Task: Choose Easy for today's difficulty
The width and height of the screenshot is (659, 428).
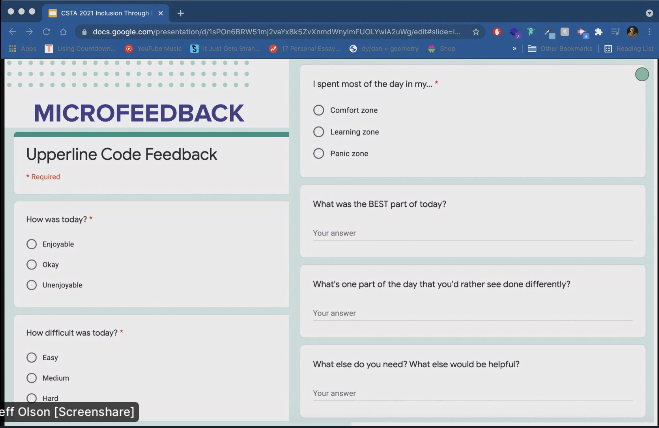Action: click(32, 358)
